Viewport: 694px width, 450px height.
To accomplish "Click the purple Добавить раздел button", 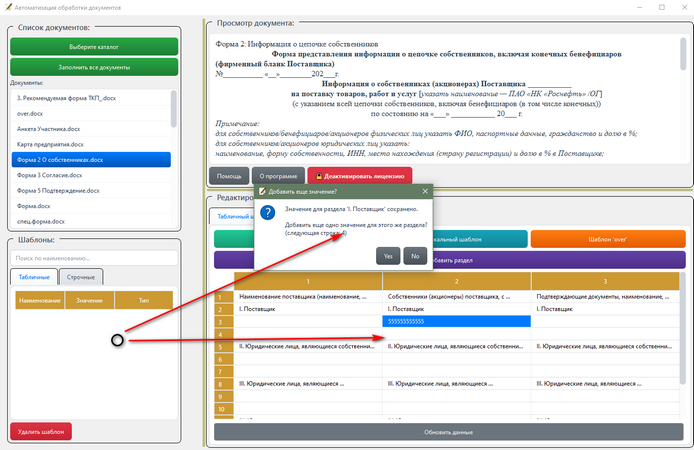I will pyautogui.click(x=559, y=260).
